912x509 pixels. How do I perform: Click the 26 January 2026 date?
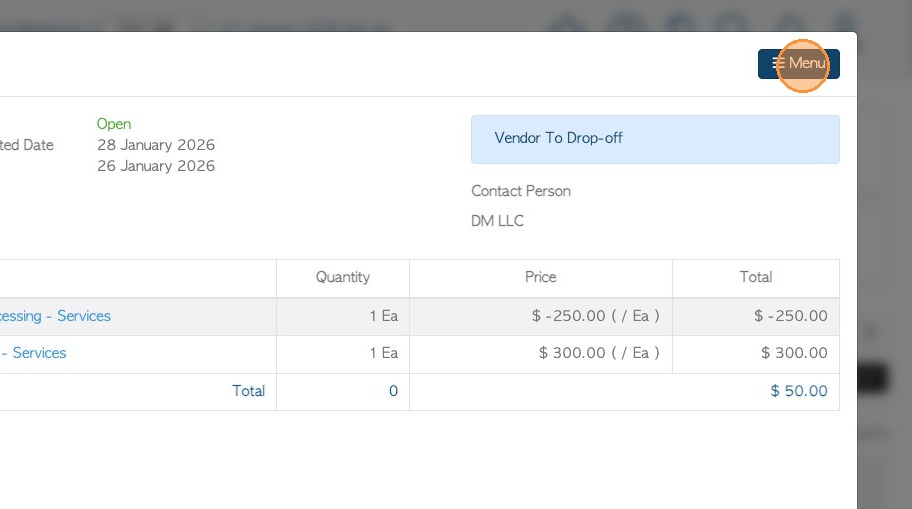pyautogui.click(x=156, y=166)
